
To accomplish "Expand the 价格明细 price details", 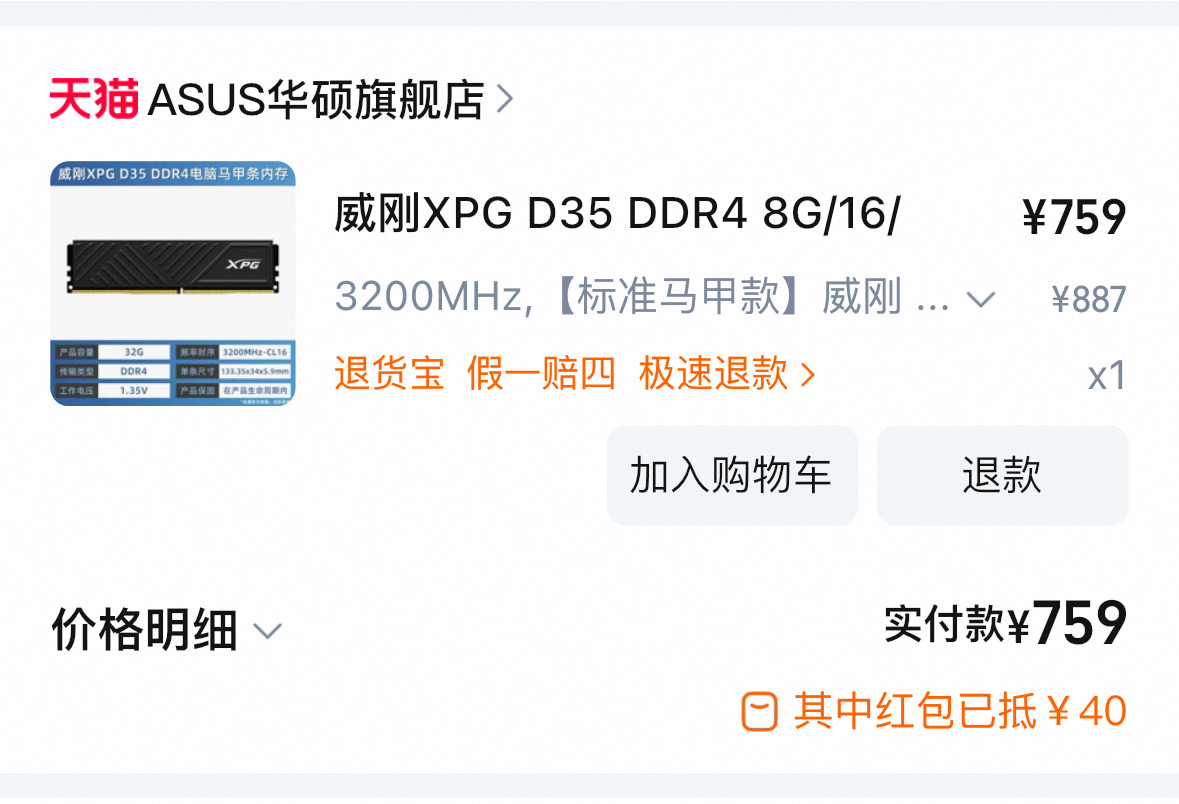I will tap(166, 630).
